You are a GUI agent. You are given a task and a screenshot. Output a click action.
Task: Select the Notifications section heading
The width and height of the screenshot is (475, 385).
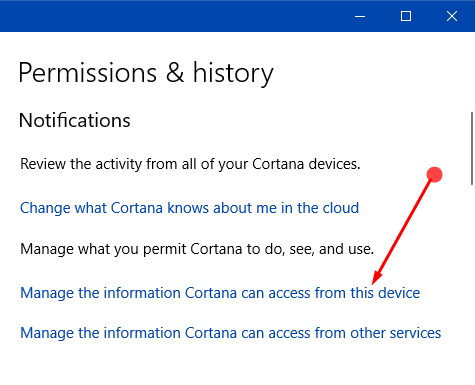click(x=75, y=120)
